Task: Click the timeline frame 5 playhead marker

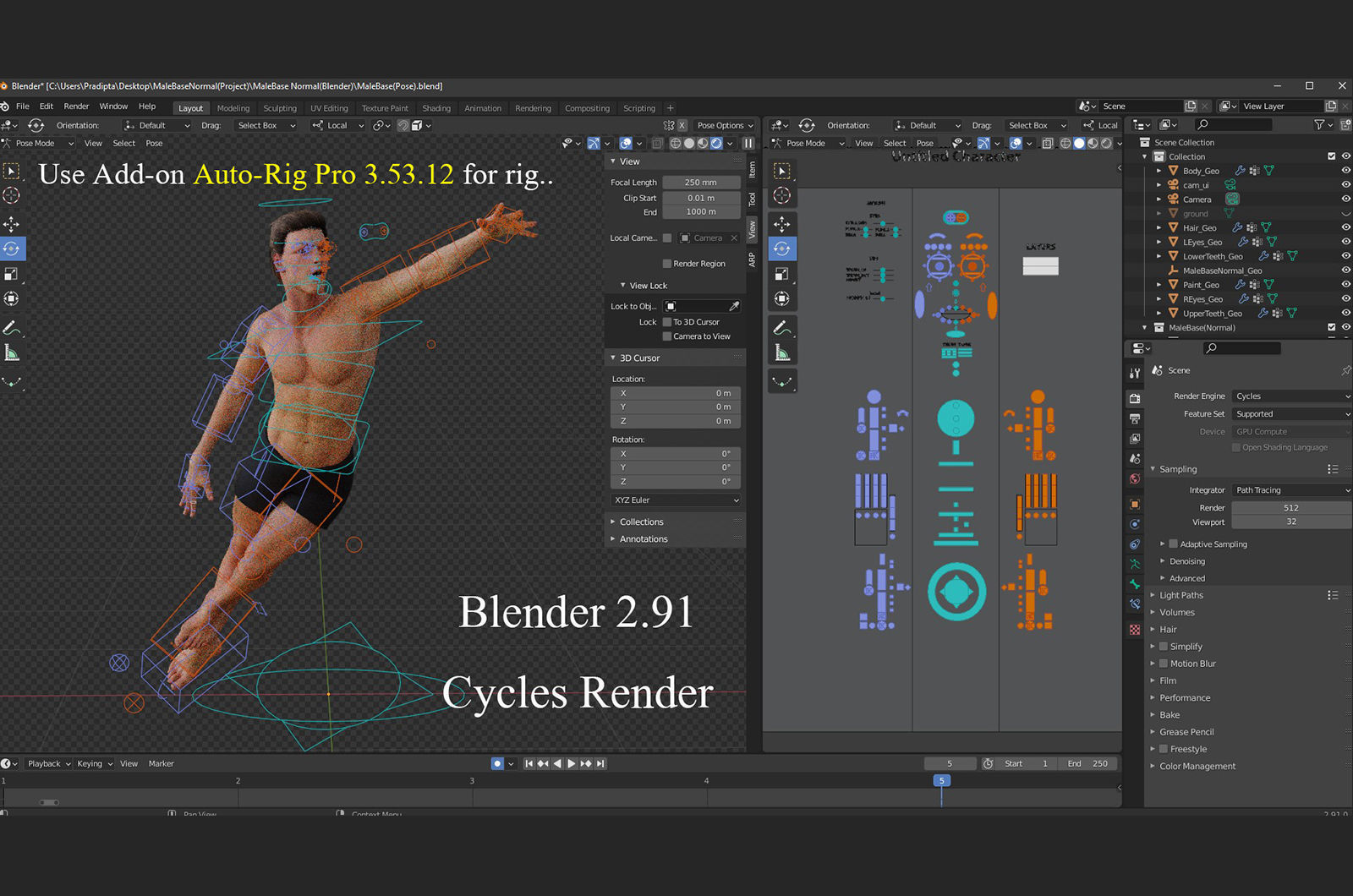Action: pos(941,781)
